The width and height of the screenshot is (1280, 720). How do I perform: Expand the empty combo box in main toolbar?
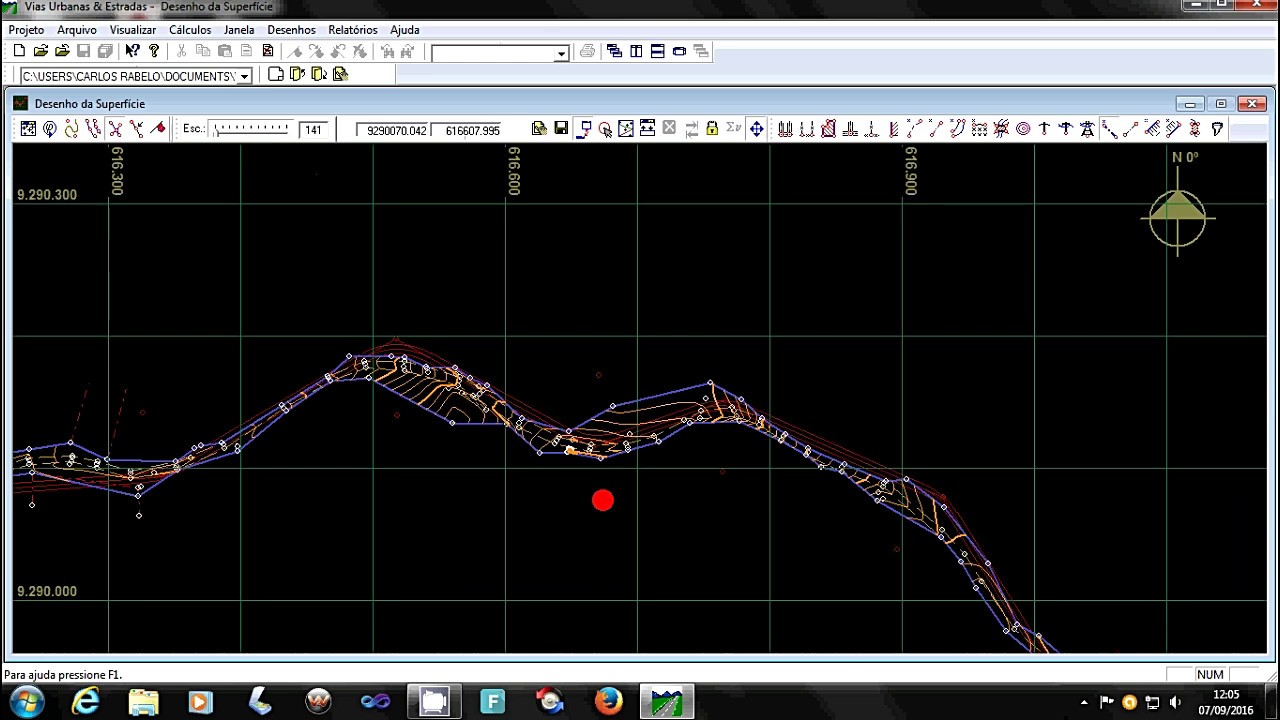click(562, 53)
